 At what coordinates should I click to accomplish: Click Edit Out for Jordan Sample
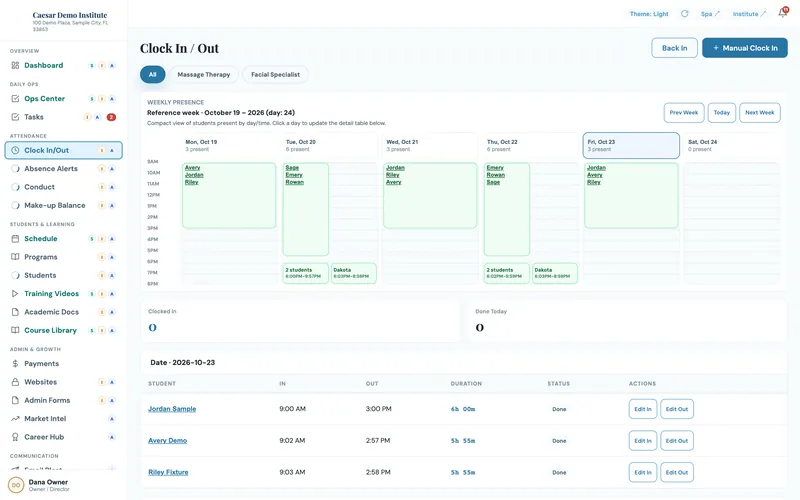677,409
